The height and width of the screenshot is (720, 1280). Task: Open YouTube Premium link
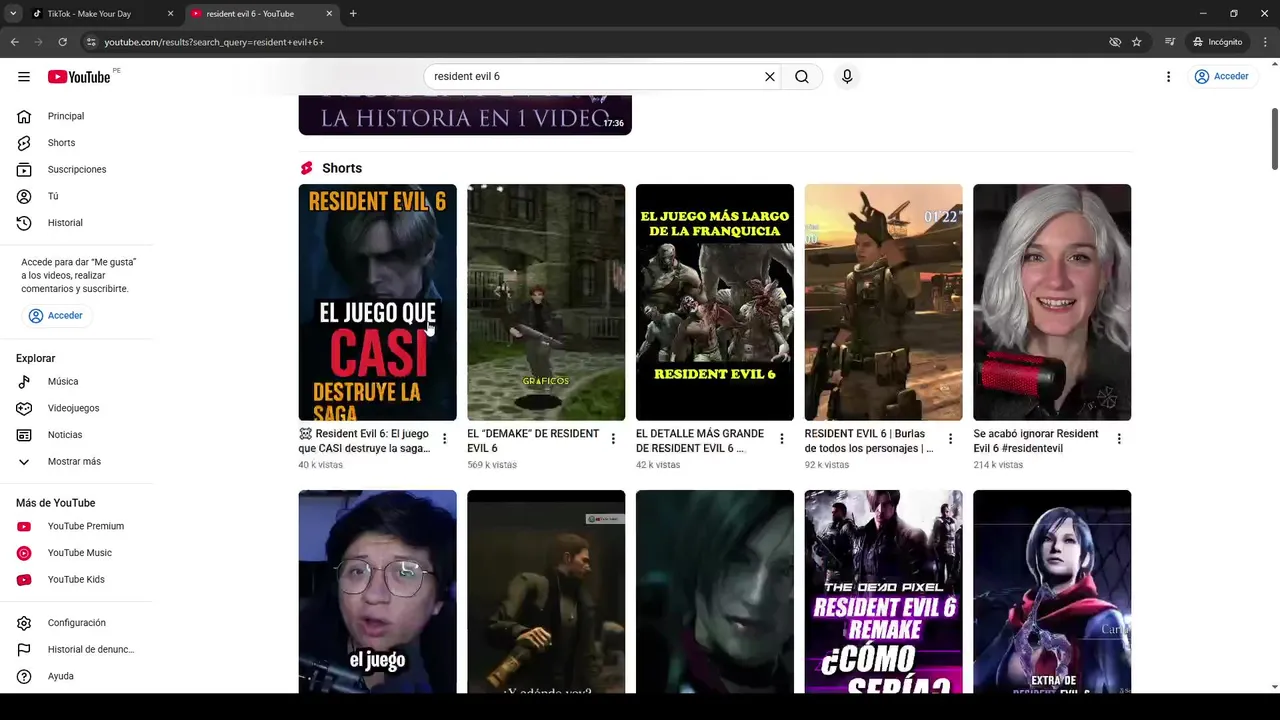click(x=77, y=526)
